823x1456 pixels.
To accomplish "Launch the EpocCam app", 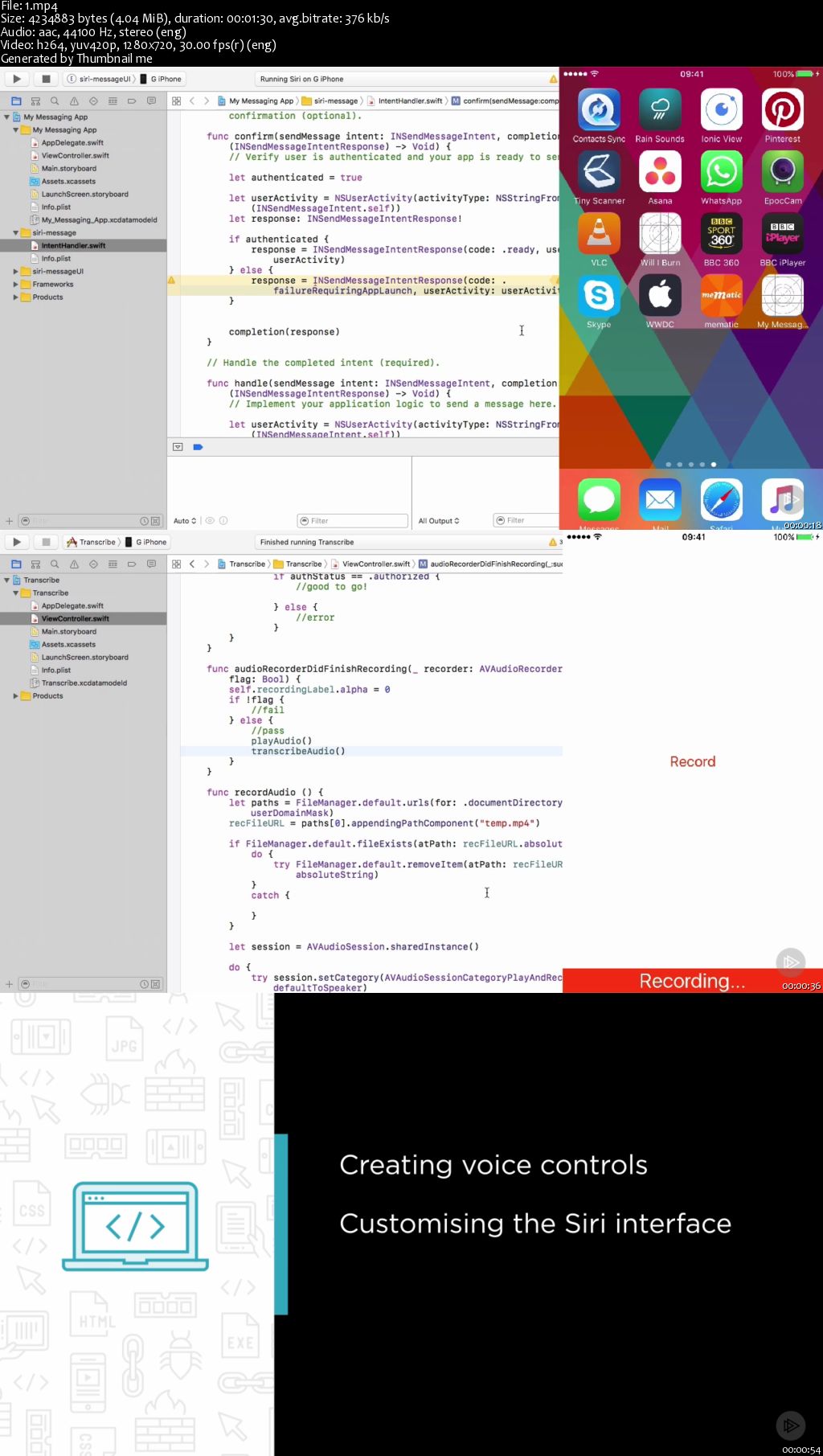I will 783,171.
